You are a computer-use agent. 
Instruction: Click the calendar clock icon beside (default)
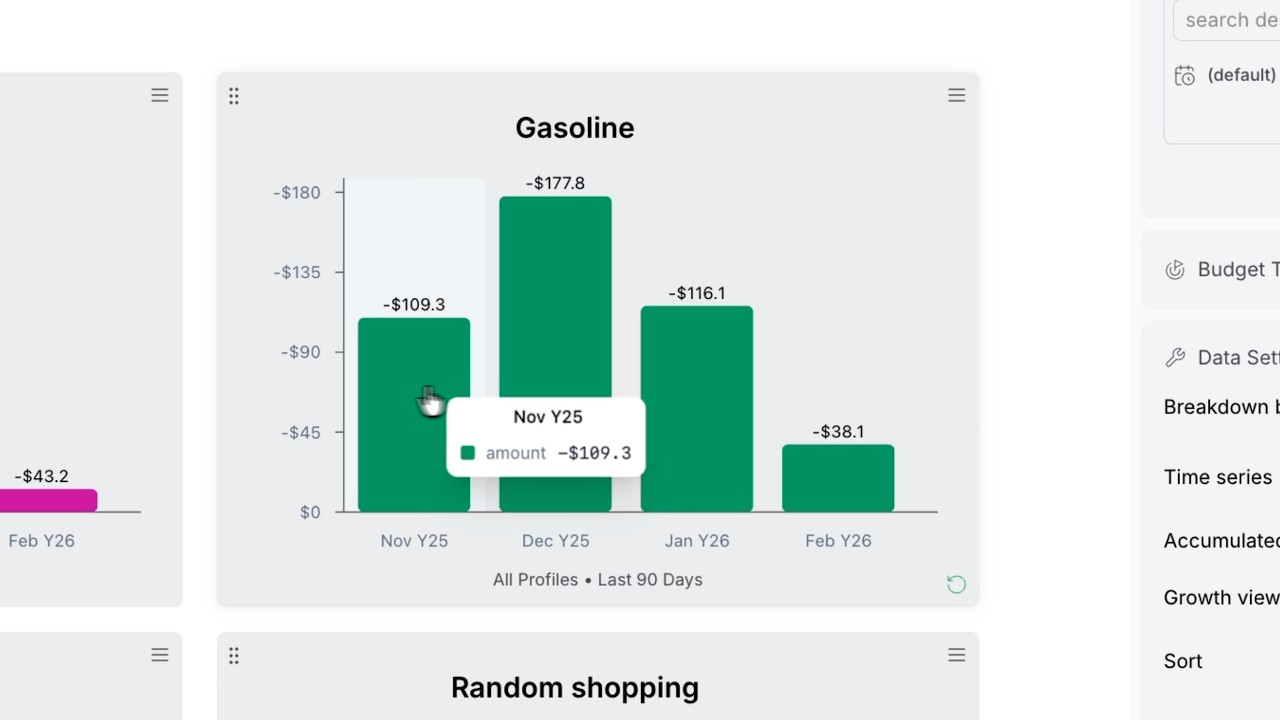(1185, 75)
